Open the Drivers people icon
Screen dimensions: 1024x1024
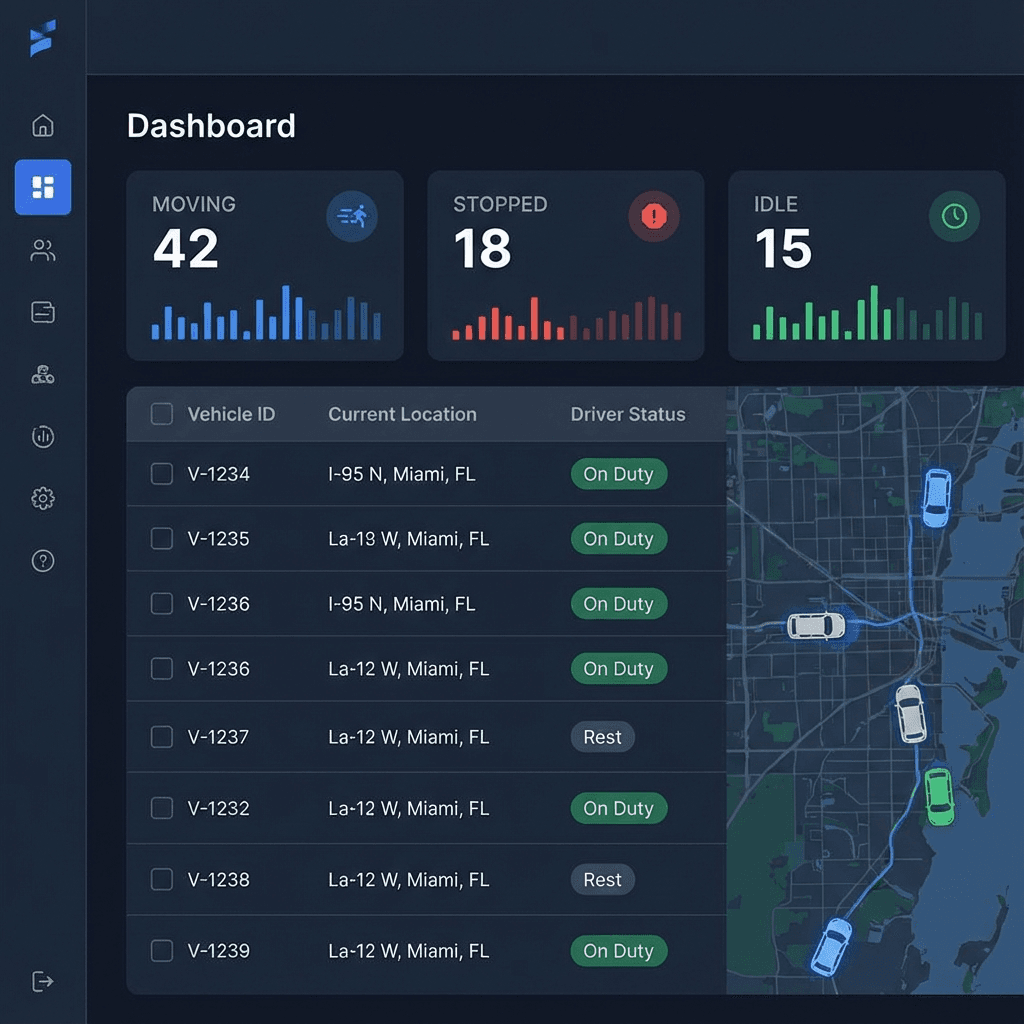[43, 251]
